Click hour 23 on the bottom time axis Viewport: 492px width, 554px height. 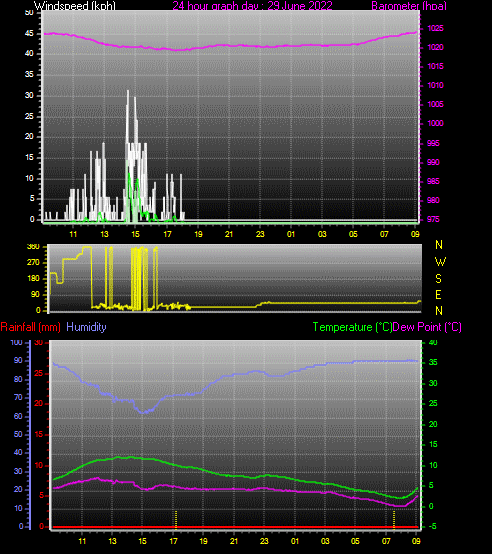coord(264,541)
